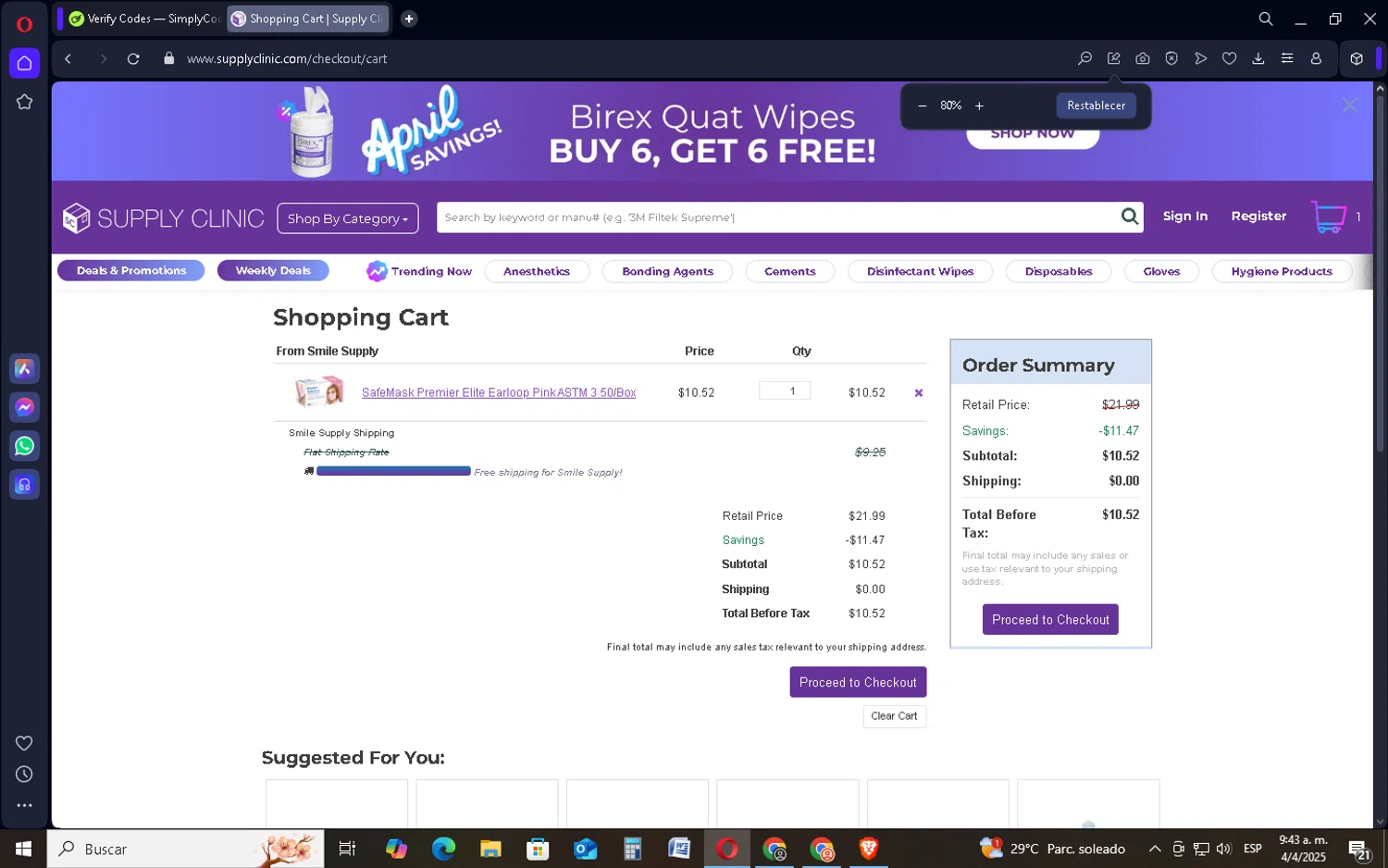Add page to bookmarks heart icon
The image size is (1388, 868).
1229,58
